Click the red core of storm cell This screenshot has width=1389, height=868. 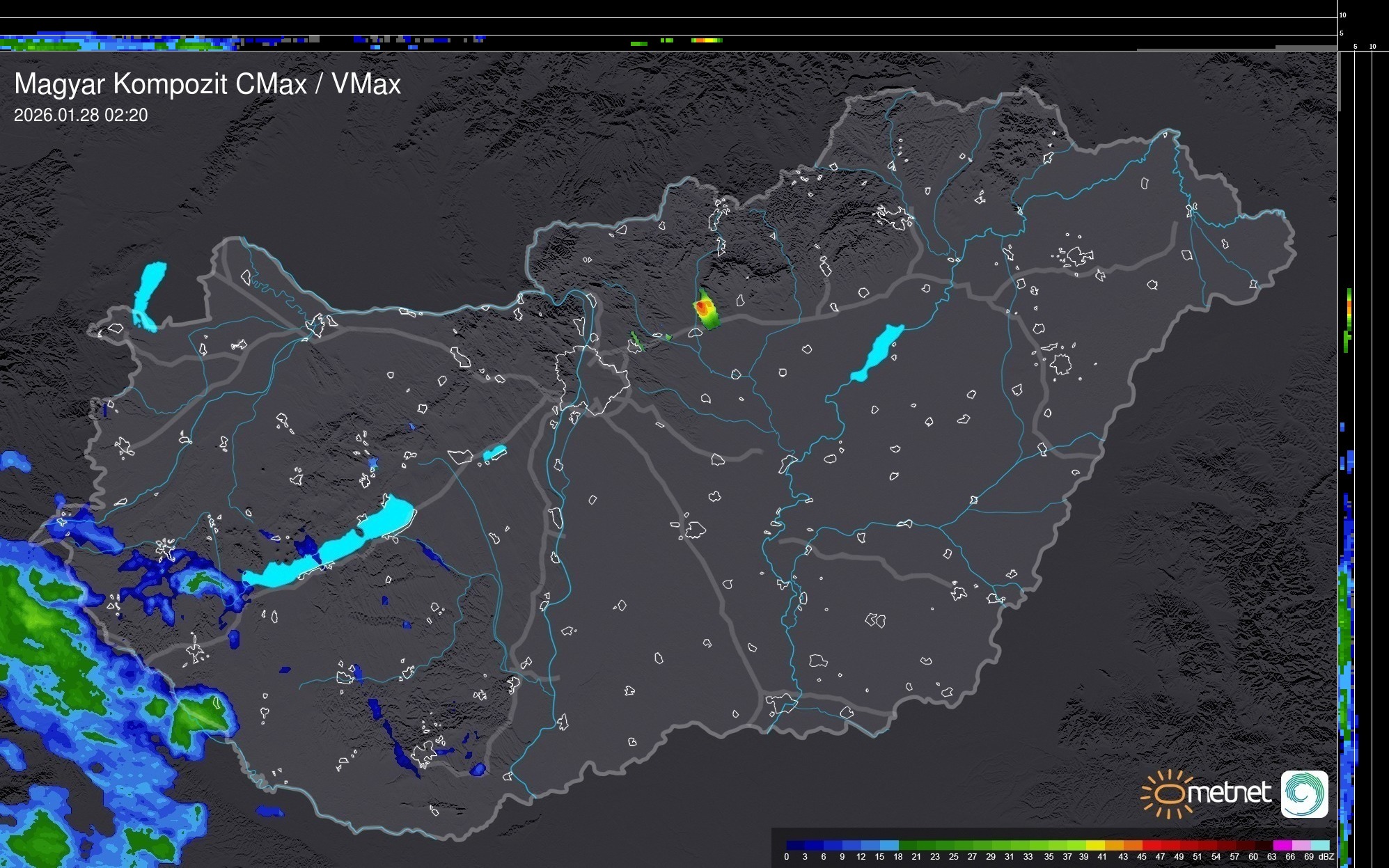point(701,306)
